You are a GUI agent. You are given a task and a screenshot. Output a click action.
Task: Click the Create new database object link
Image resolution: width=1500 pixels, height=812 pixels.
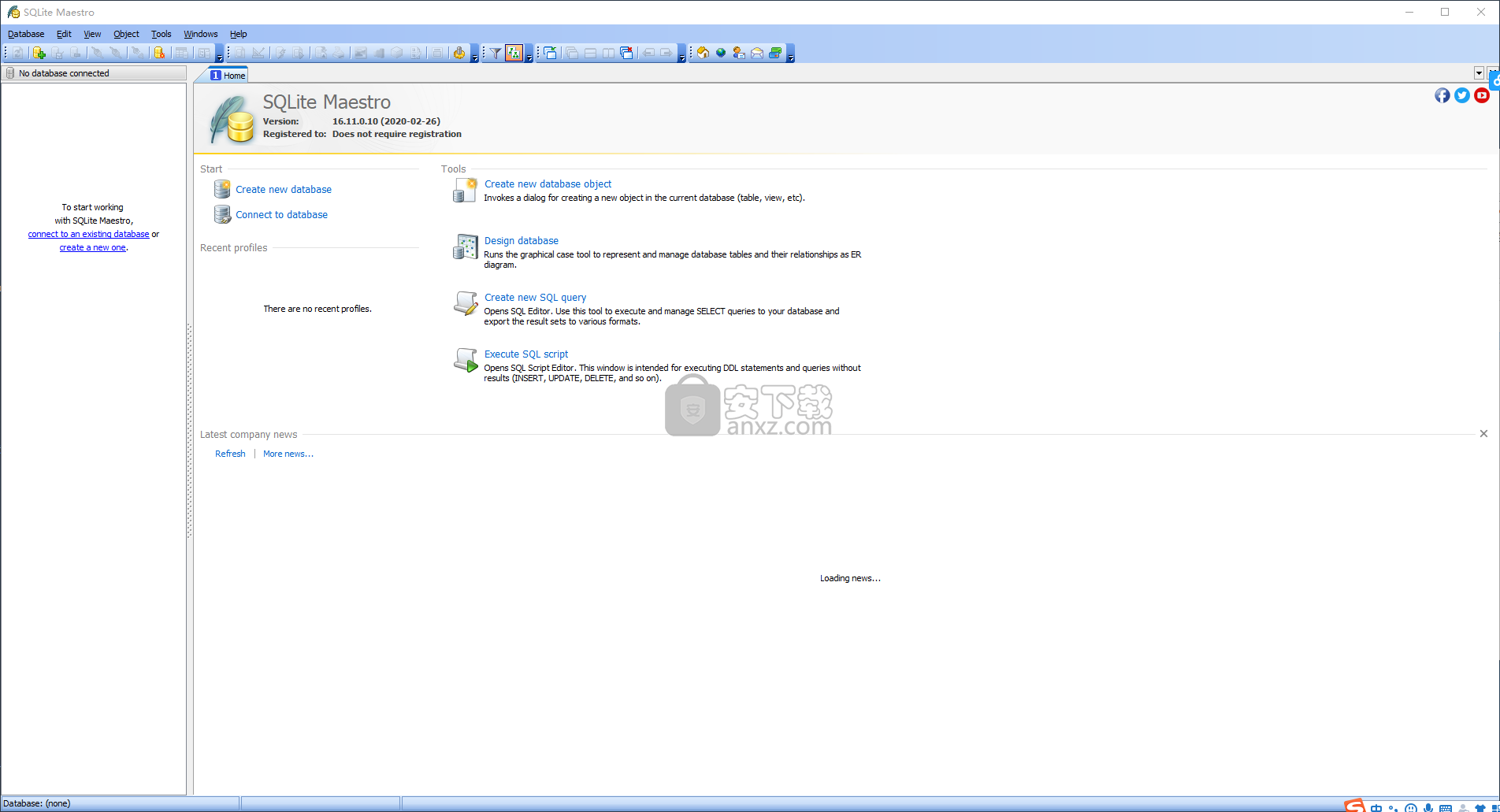click(x=548, y=184)
